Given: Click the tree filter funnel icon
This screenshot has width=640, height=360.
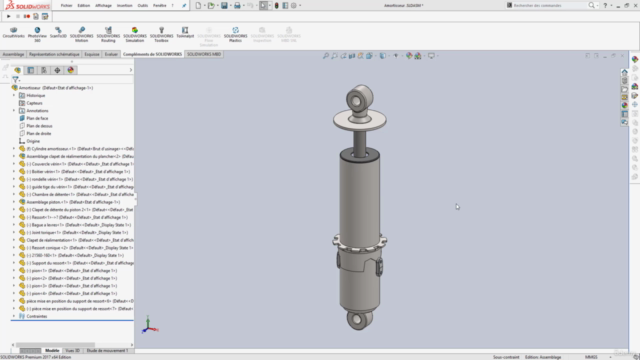Looking at the screenshot, I should (x=16, y=79).
